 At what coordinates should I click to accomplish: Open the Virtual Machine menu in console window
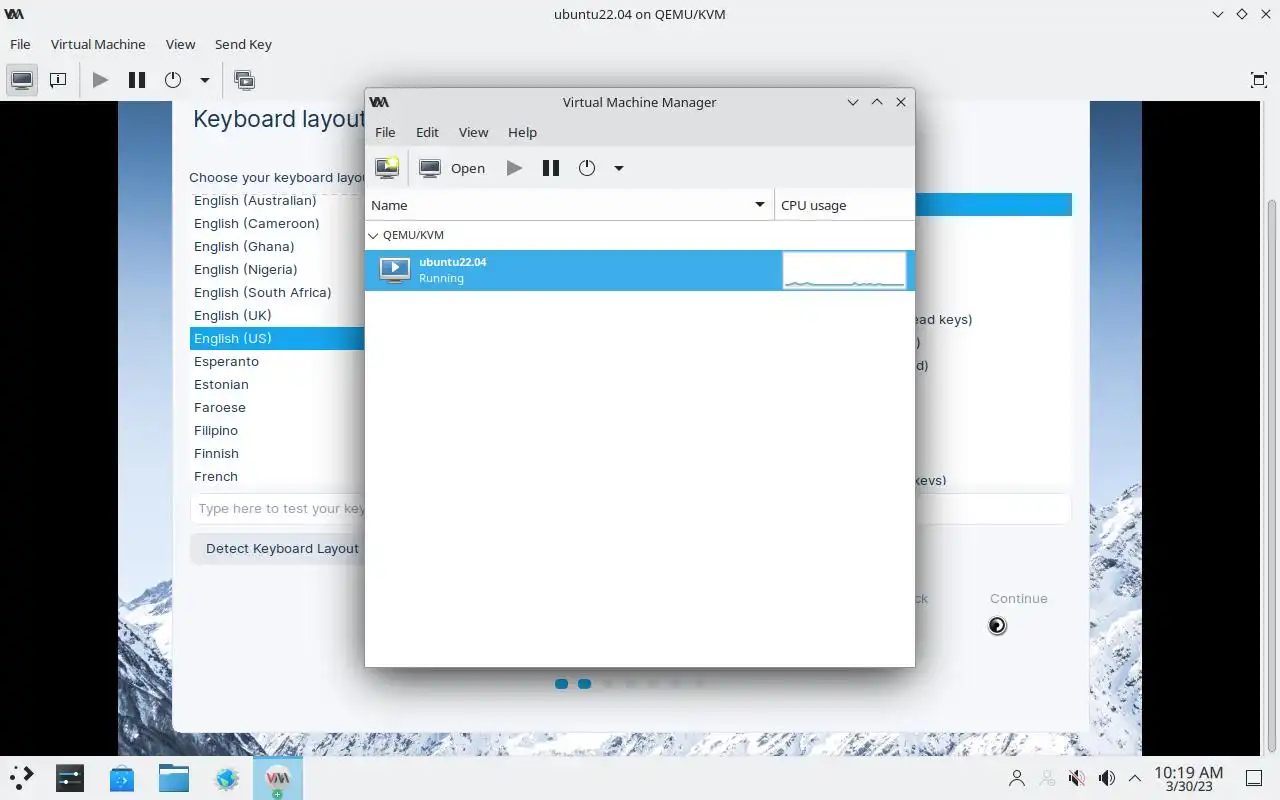(x=98, y=44)
